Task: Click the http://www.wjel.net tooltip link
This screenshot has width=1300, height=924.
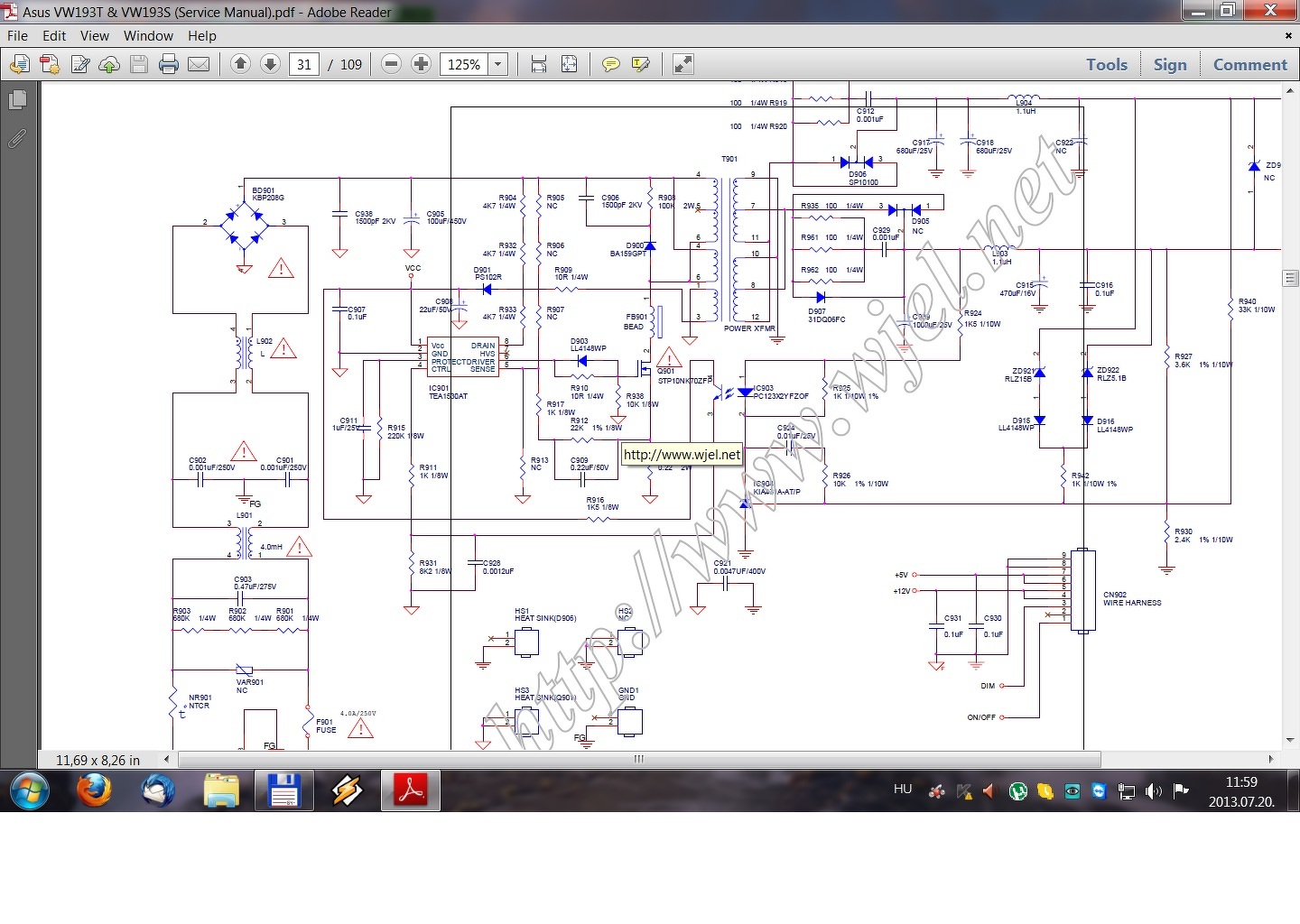Action: [x=682, y=455]
